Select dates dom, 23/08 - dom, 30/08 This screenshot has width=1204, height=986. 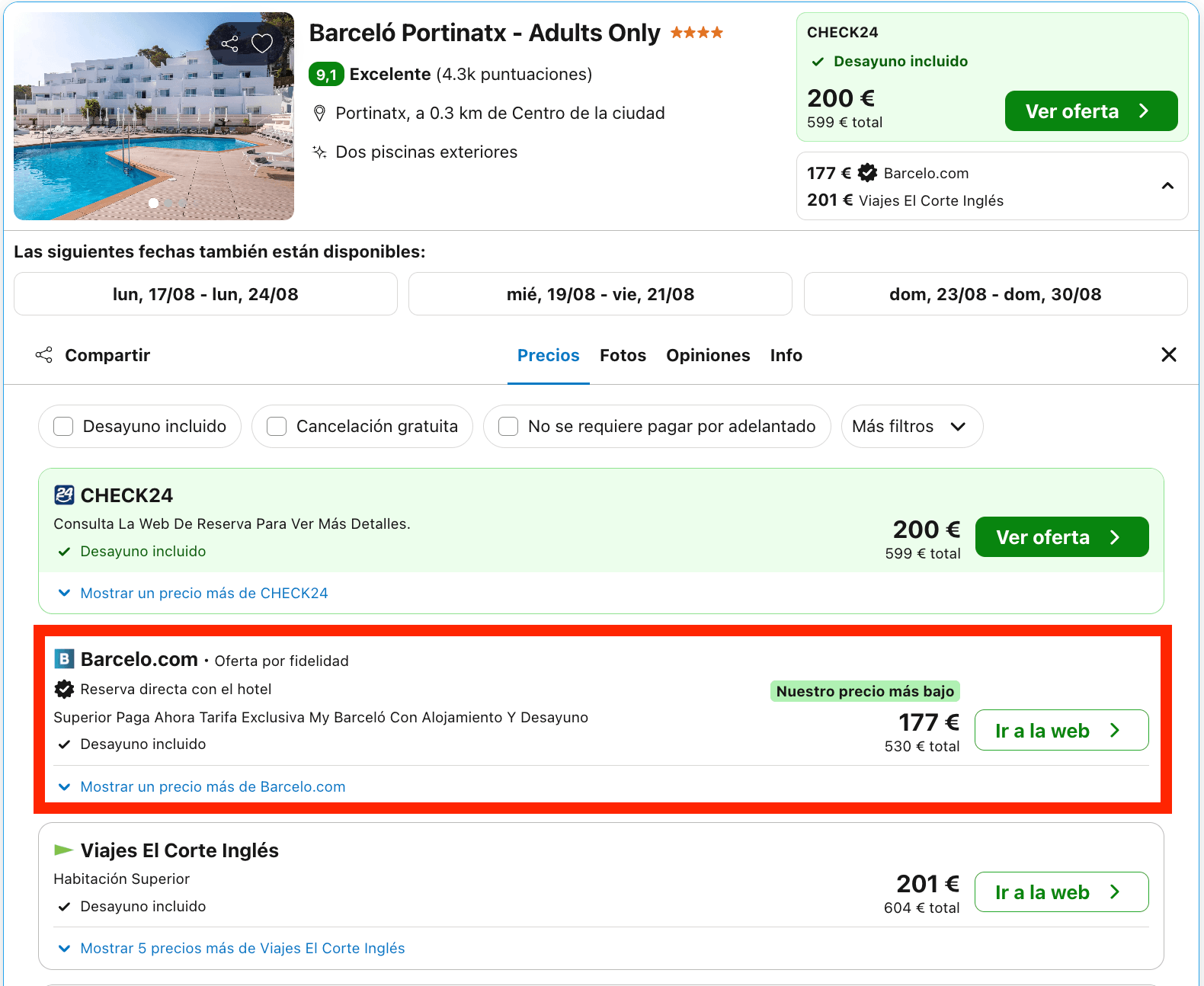[x=995, y=294]
